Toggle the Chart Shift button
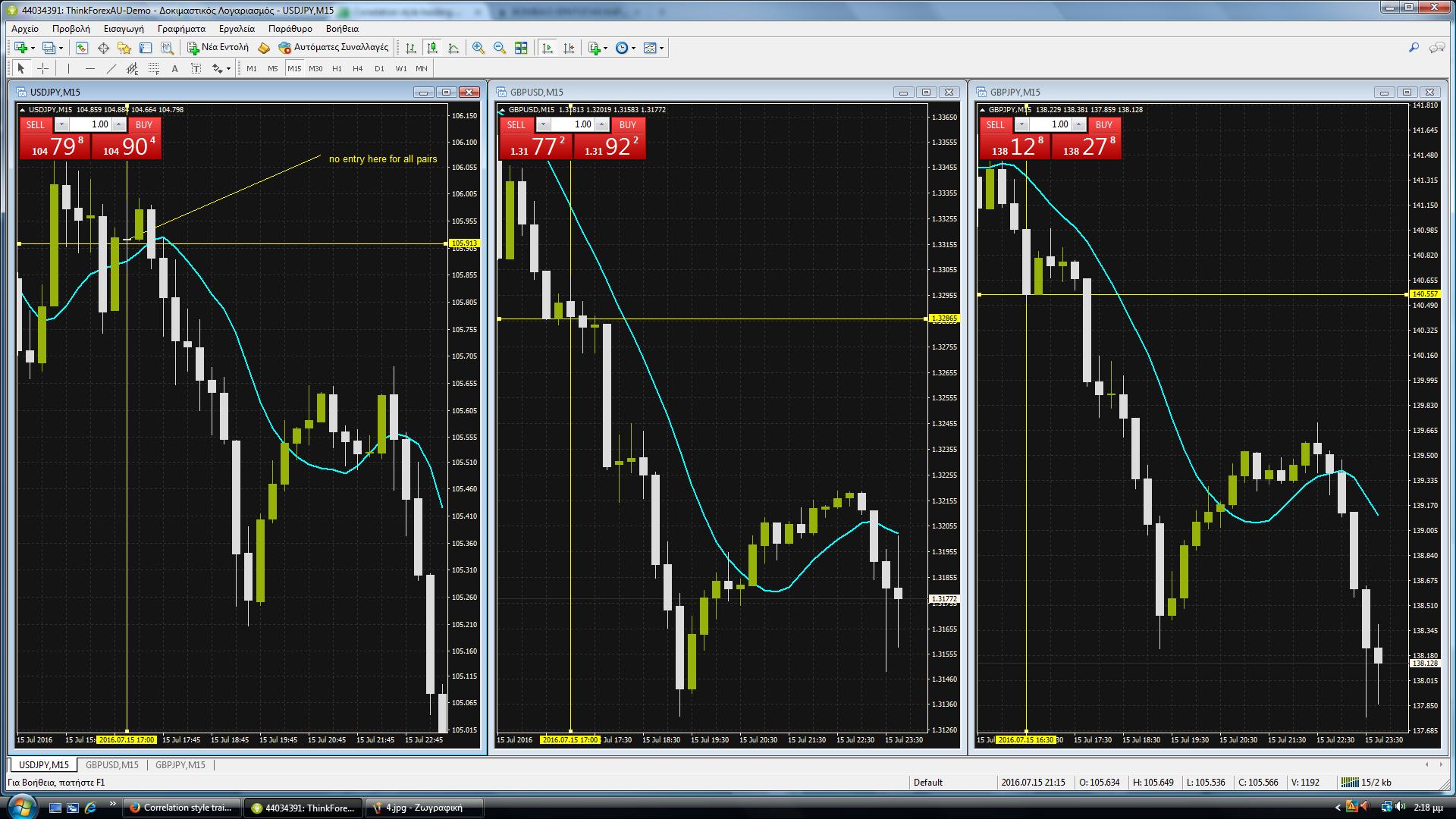The image size is (1456, 819). click(569, 48)
